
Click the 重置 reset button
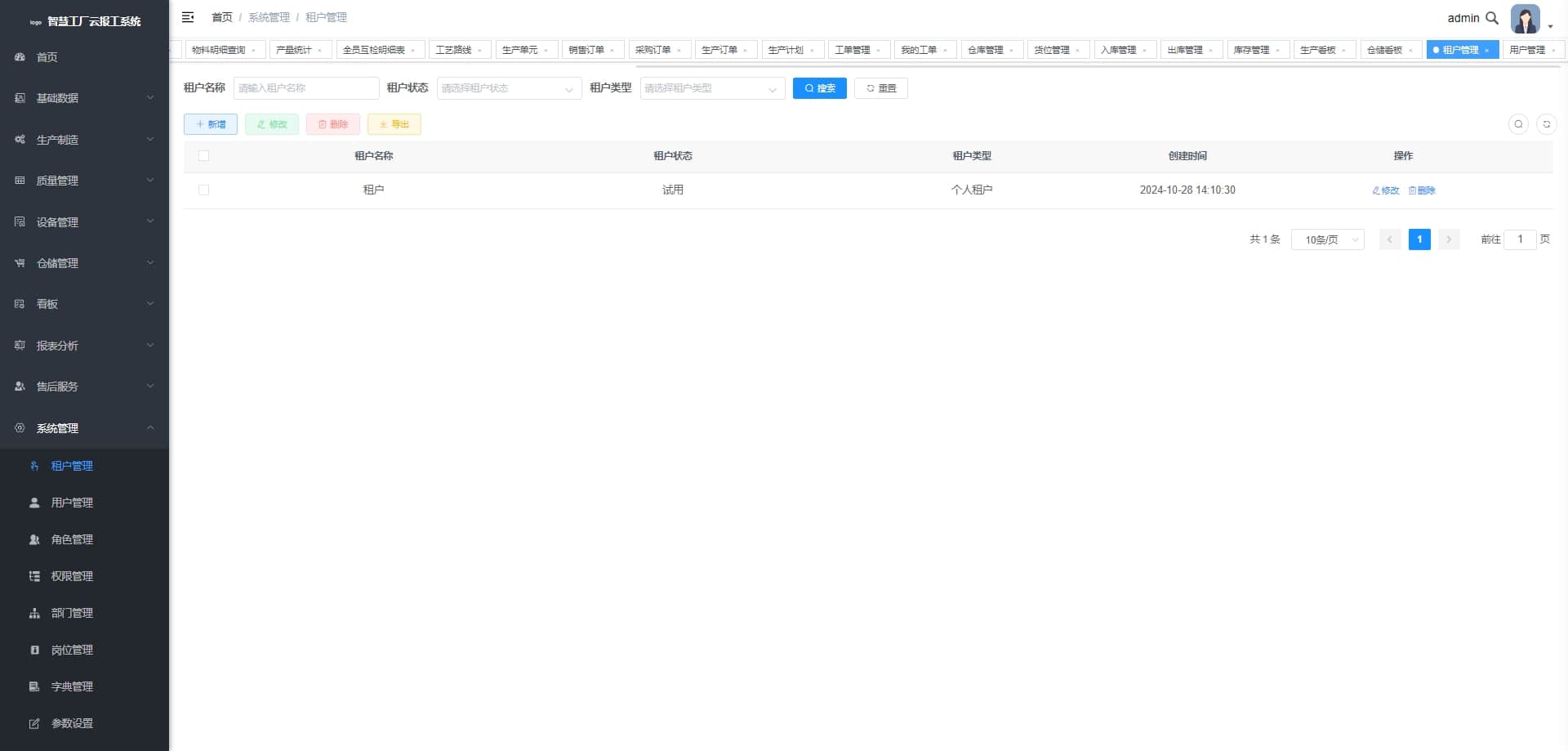pyautogui.click(x=881, y=88)
